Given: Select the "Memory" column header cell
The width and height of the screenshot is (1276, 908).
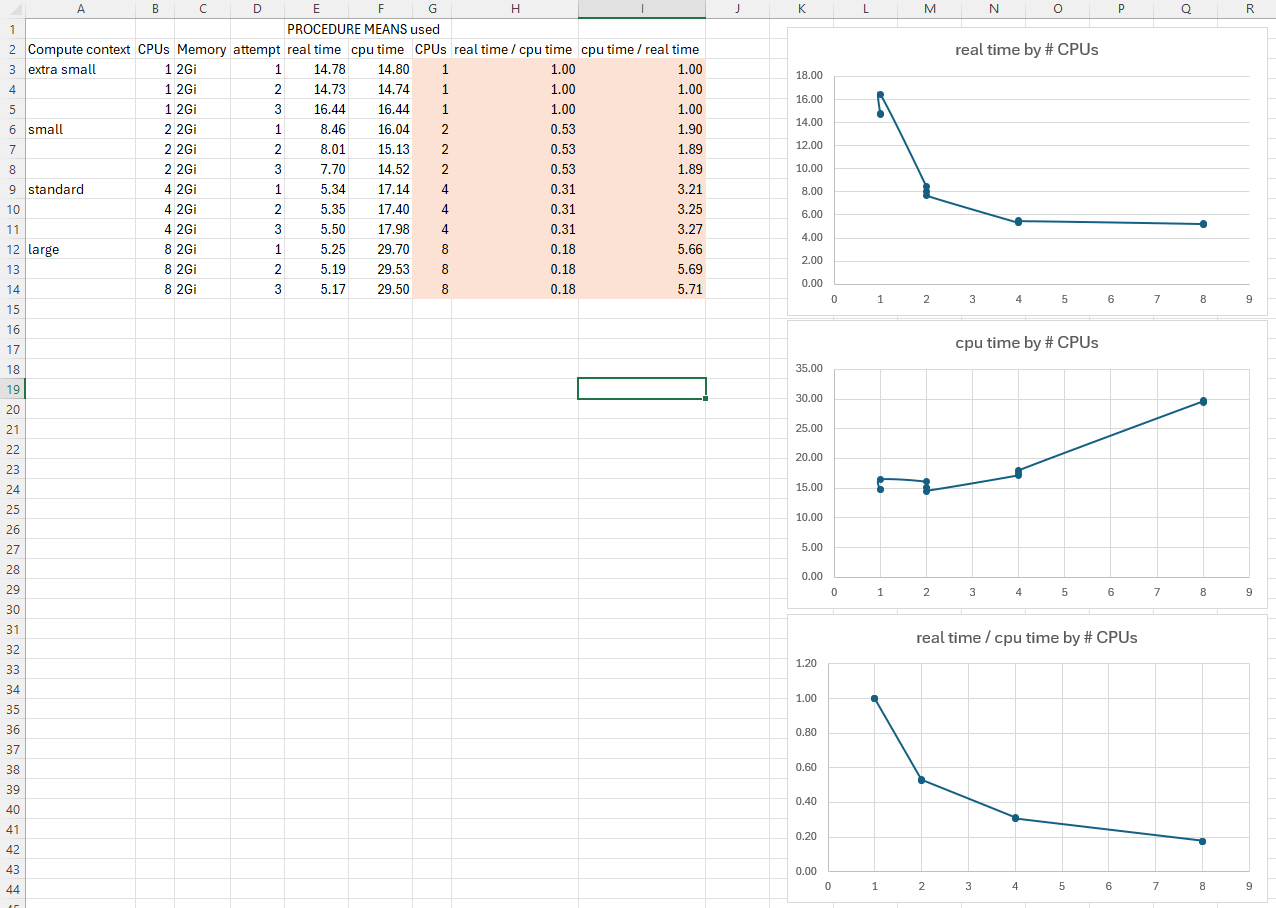Looking at the screenshot, I should click(202, 49).
